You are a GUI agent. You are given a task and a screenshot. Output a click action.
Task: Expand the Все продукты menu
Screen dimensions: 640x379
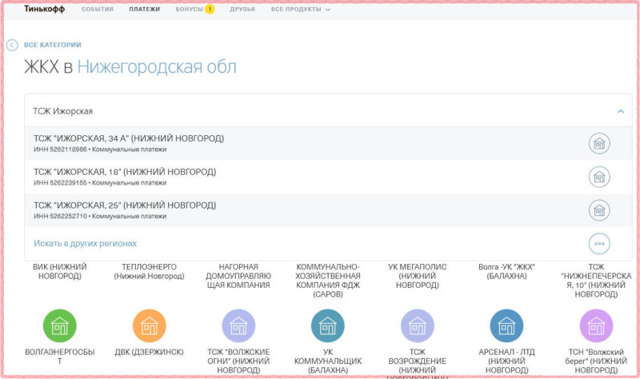[300, 9]
